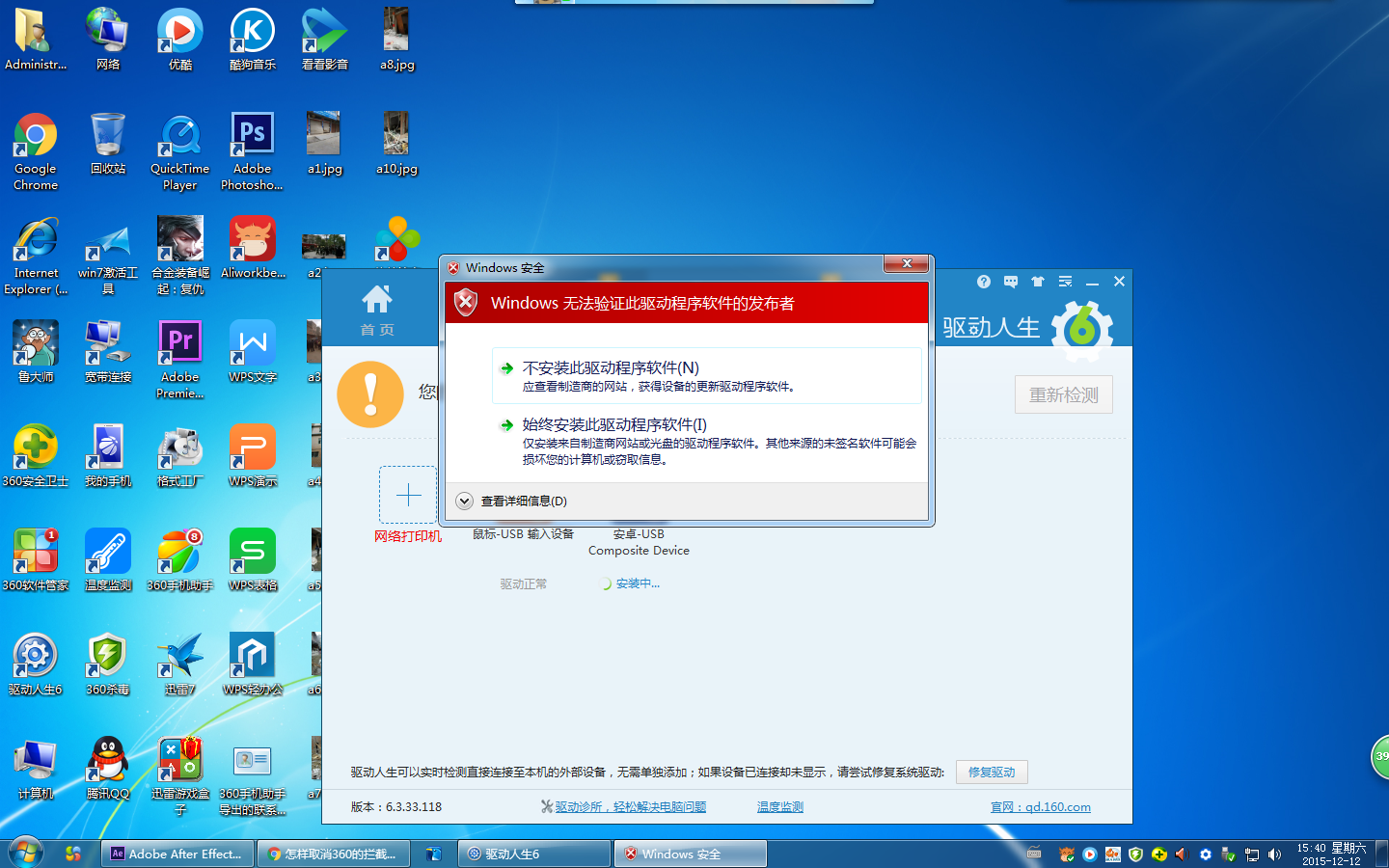Open the 宽带连接 broadband shortcut
Image resolution: width=1389 pixels, height=868 pixels.
(x=108, y=352)
